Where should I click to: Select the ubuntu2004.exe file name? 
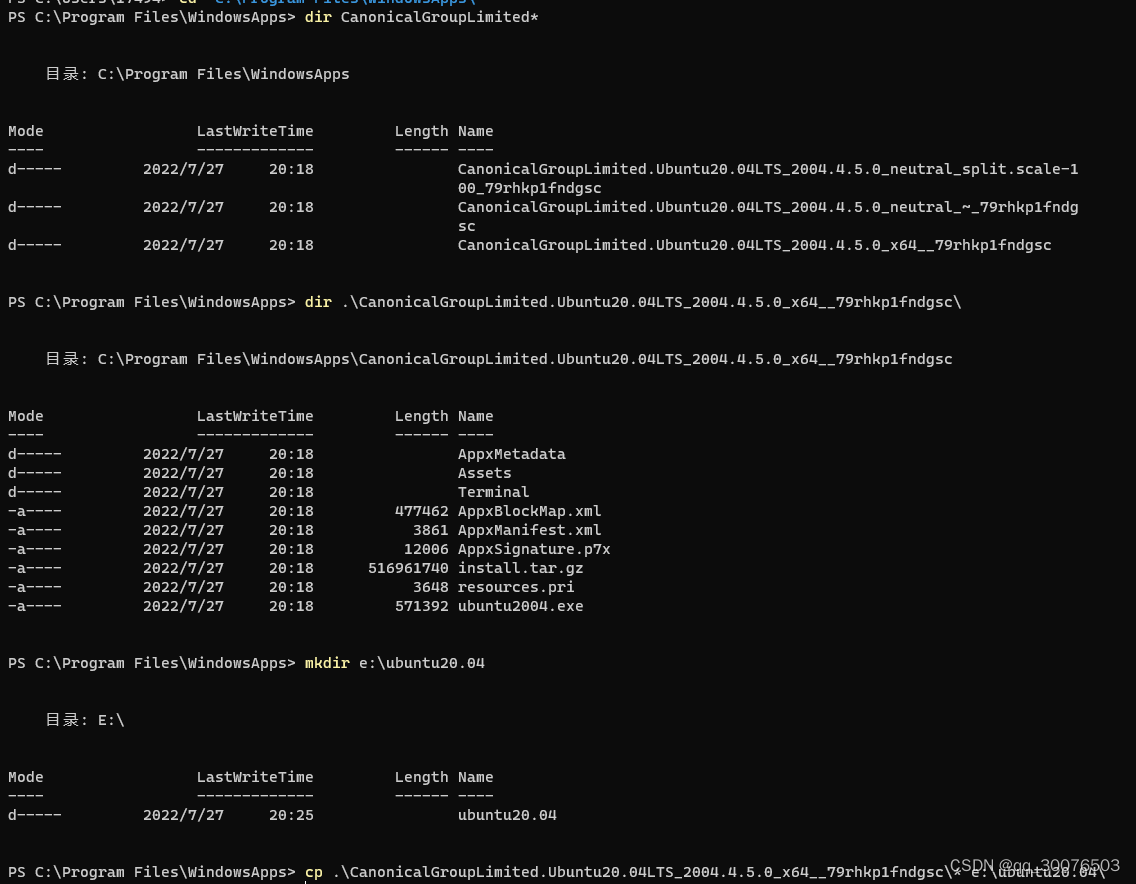click(520, 605)
